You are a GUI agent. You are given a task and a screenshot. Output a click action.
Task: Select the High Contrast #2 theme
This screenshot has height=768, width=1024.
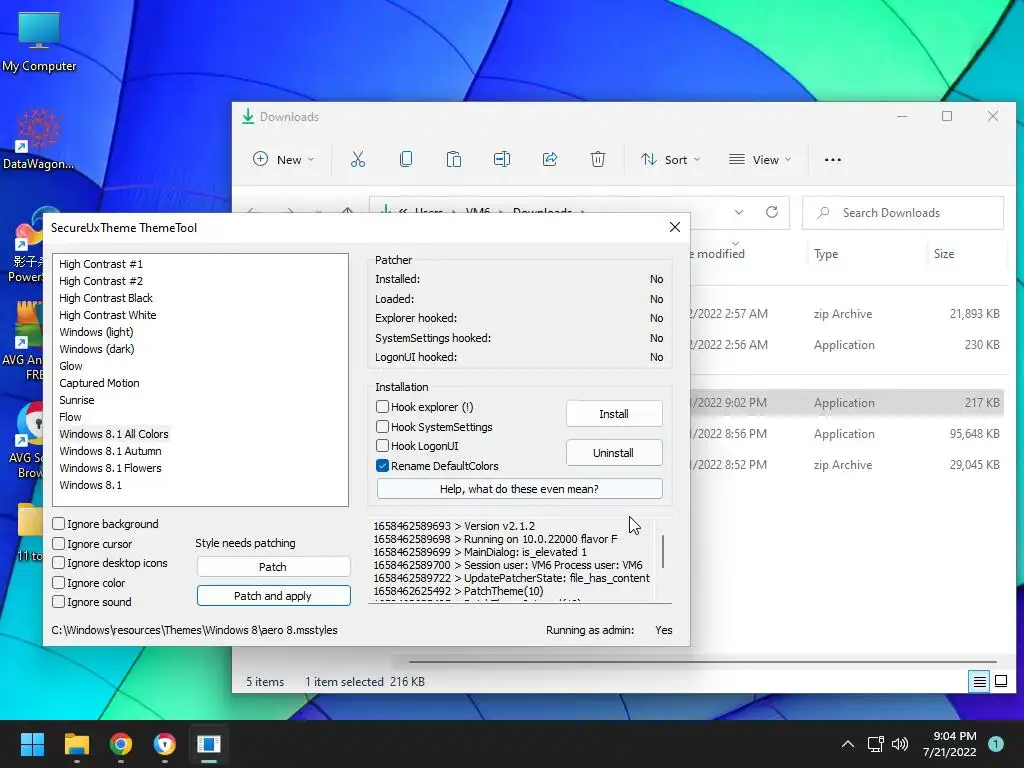pos(101,281)
